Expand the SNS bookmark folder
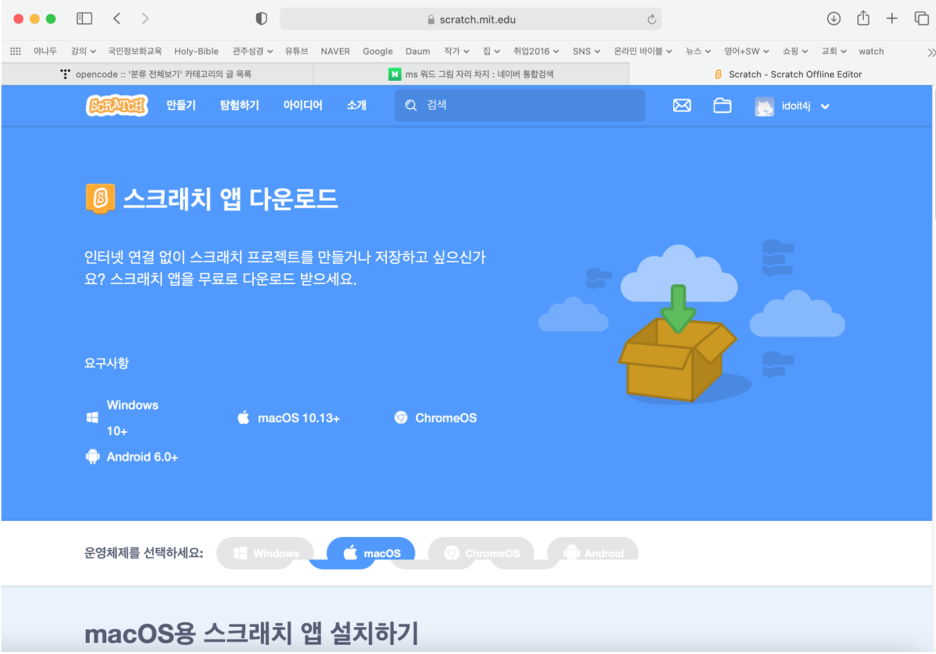This screenshot has height=654, width=936. tap(586, 51)
